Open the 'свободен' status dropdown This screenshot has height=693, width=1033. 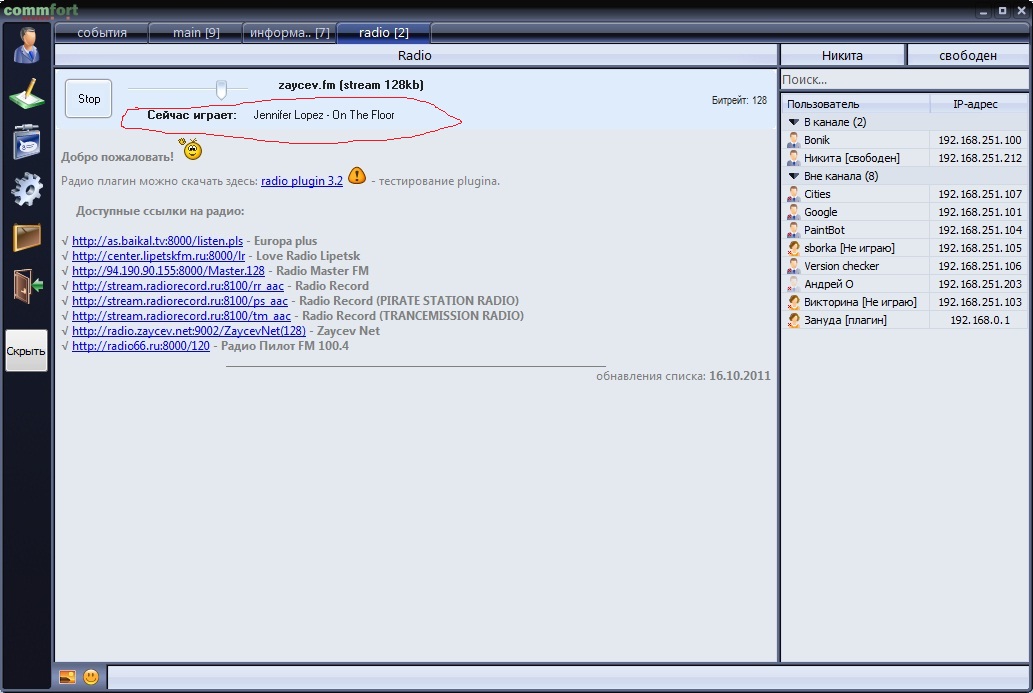pos(967,56)
